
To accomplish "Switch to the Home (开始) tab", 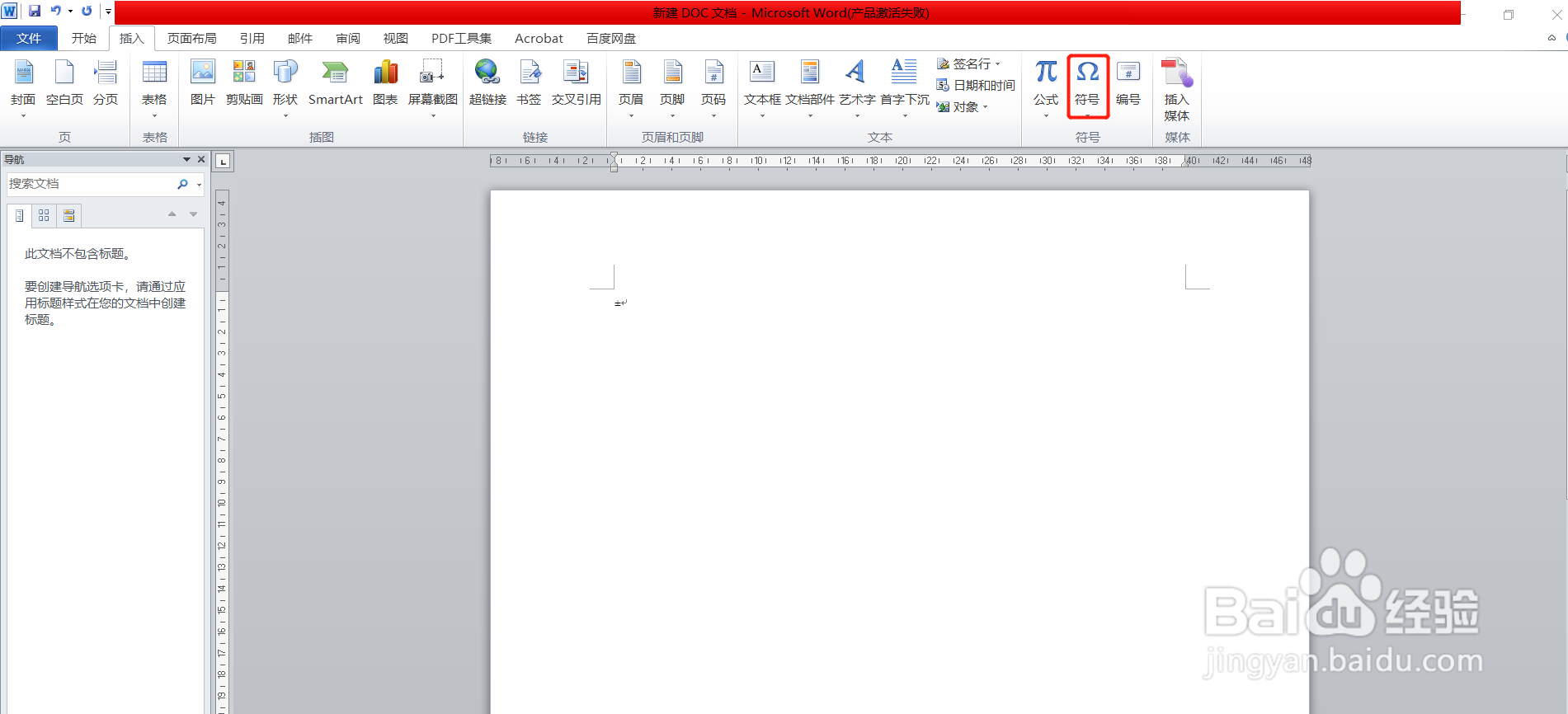I will [83, 38].
